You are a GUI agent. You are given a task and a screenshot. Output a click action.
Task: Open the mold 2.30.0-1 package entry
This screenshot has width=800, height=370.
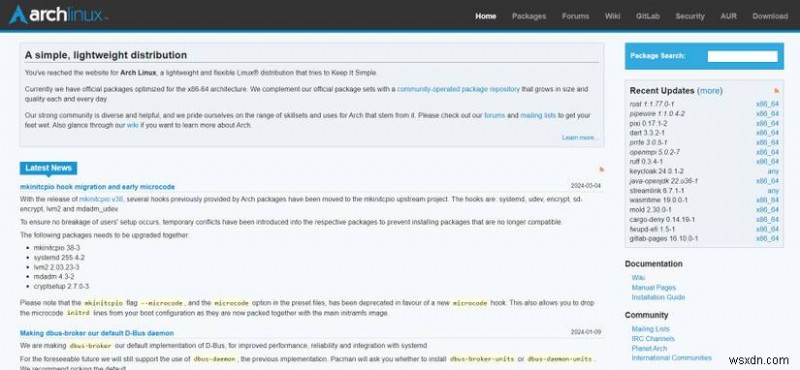pos(651,210)
